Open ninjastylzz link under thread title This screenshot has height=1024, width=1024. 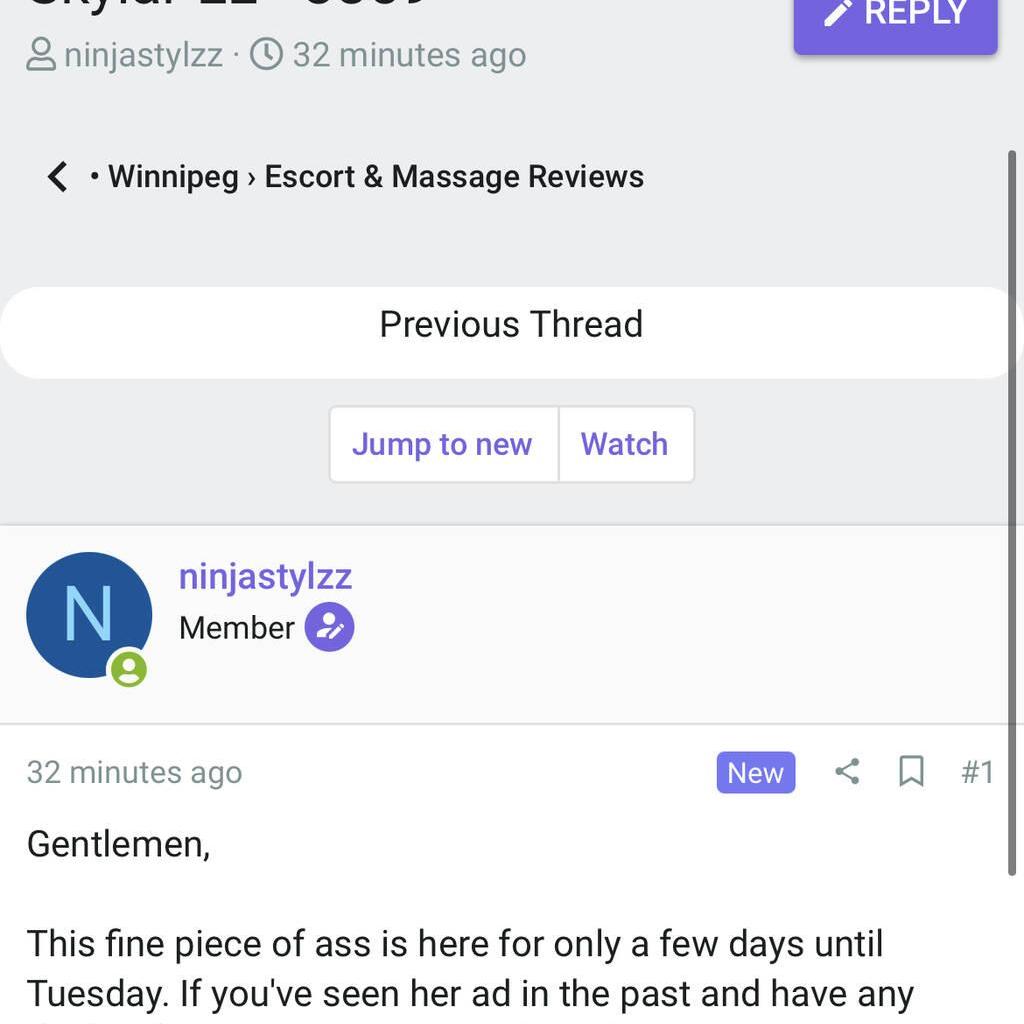click(x=143, y=55)
